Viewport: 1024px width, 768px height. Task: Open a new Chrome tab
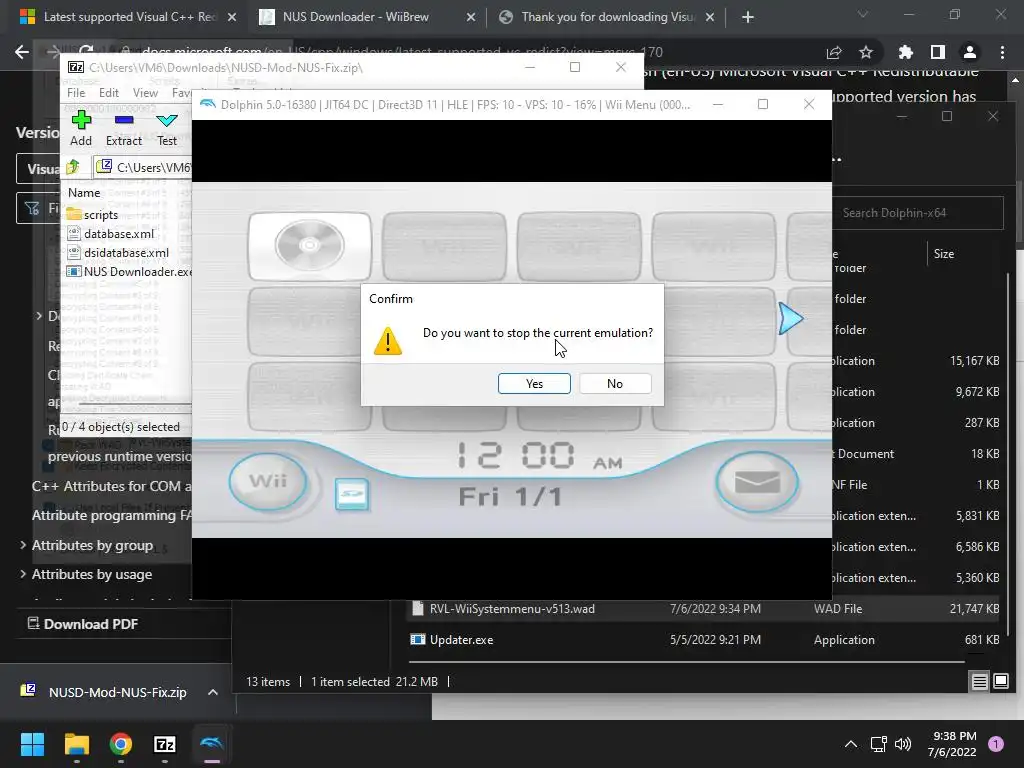point(748,17)
